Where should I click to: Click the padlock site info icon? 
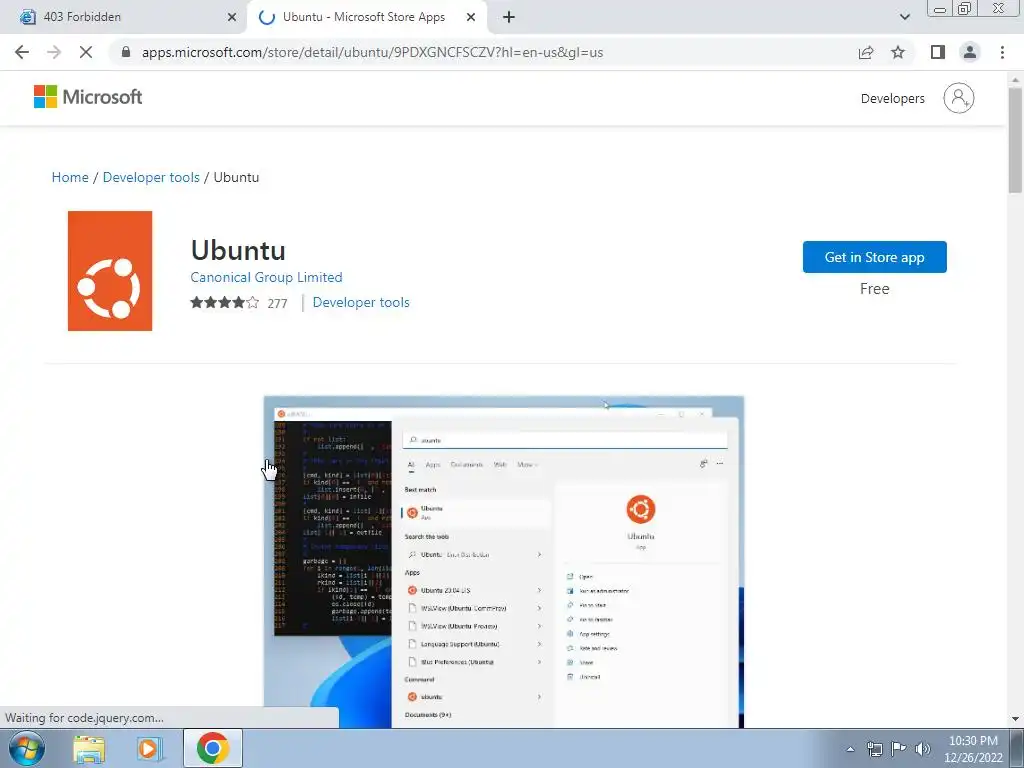point(126,52)
